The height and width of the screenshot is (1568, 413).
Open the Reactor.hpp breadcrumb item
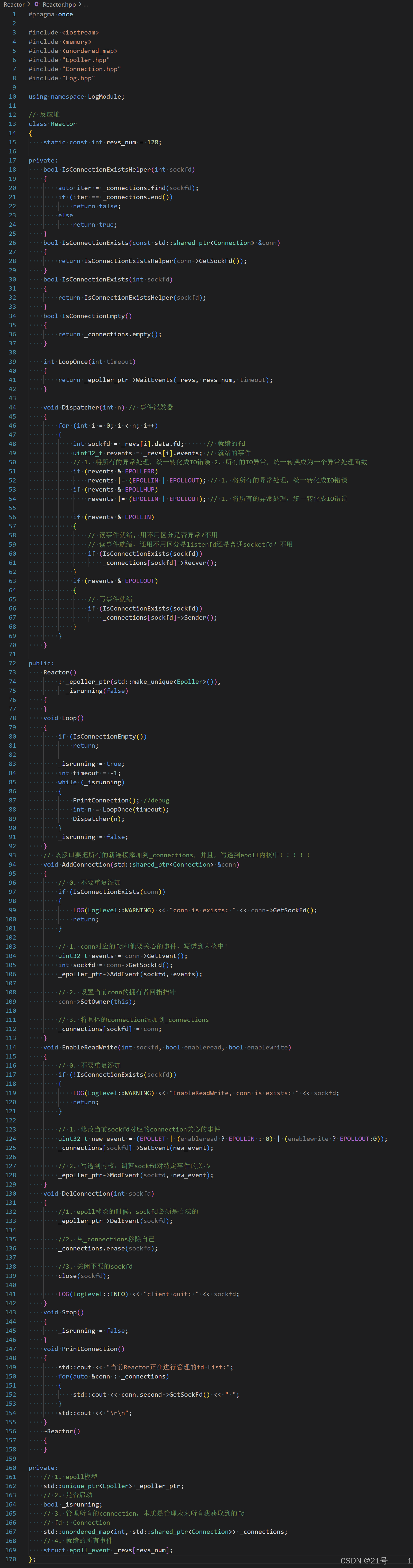click(x=59, y=4)
